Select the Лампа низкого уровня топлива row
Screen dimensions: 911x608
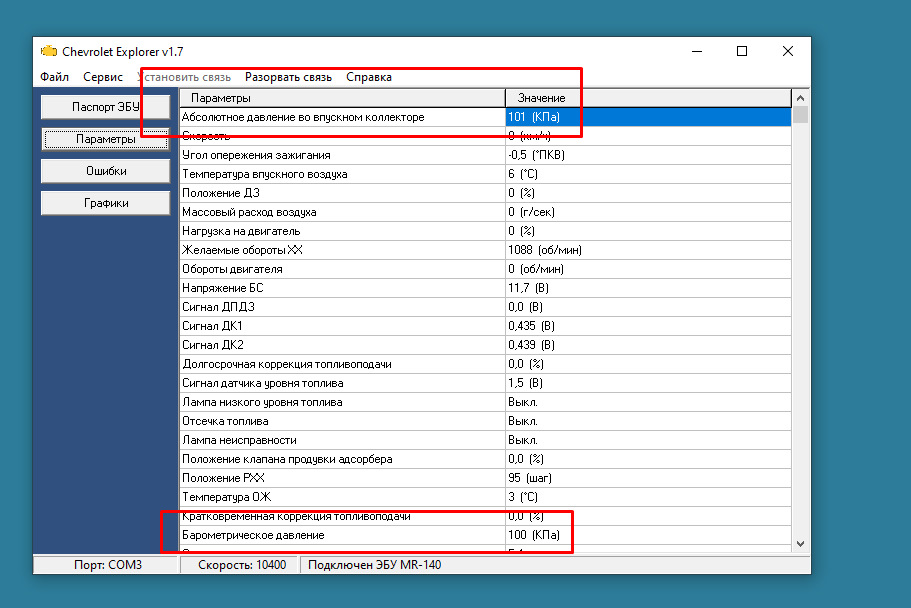tap(485, 402)
